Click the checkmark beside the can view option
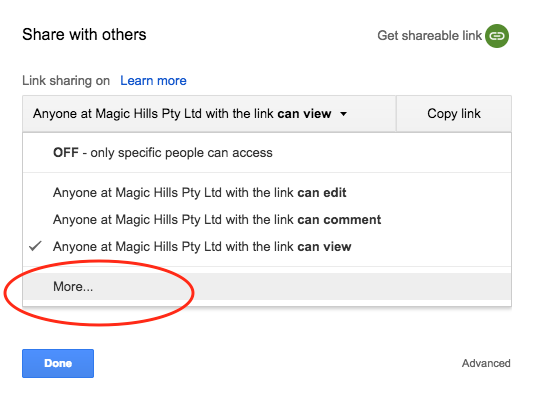This screenshot has width=535, height=406. (x=35, y=246)
